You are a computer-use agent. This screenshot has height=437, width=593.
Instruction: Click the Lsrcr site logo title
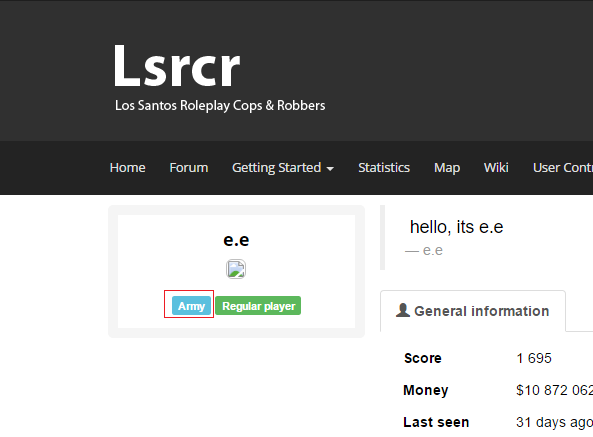click(177, 66)
